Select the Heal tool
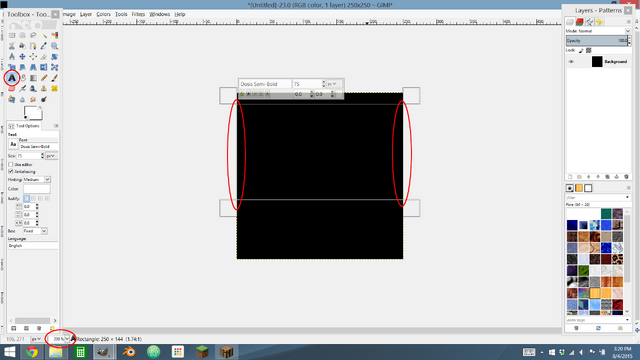Viewport: 640px width, 360px height. click(x=54, y=89)
